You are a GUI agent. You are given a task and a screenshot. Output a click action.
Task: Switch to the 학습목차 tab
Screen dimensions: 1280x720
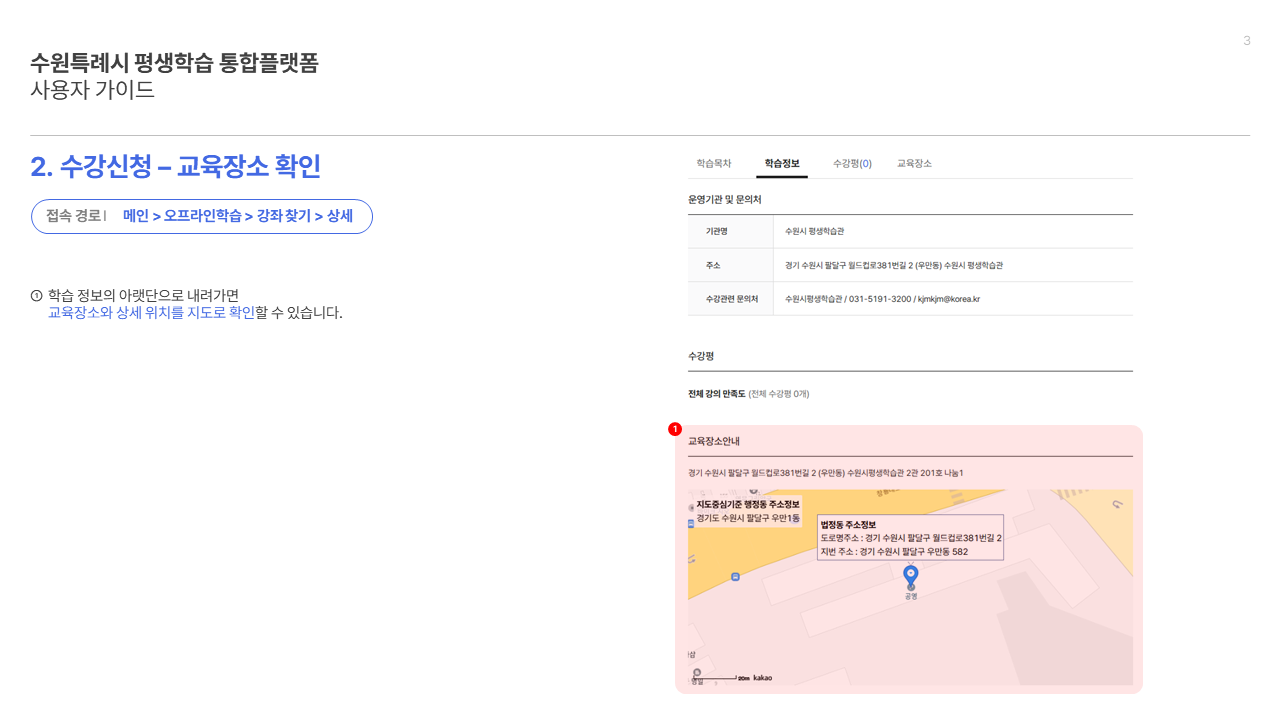tap(714, 163)
